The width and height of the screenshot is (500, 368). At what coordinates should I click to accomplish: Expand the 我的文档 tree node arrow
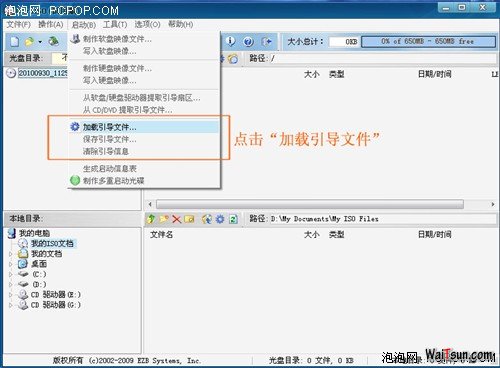click(x=10, y=254)
